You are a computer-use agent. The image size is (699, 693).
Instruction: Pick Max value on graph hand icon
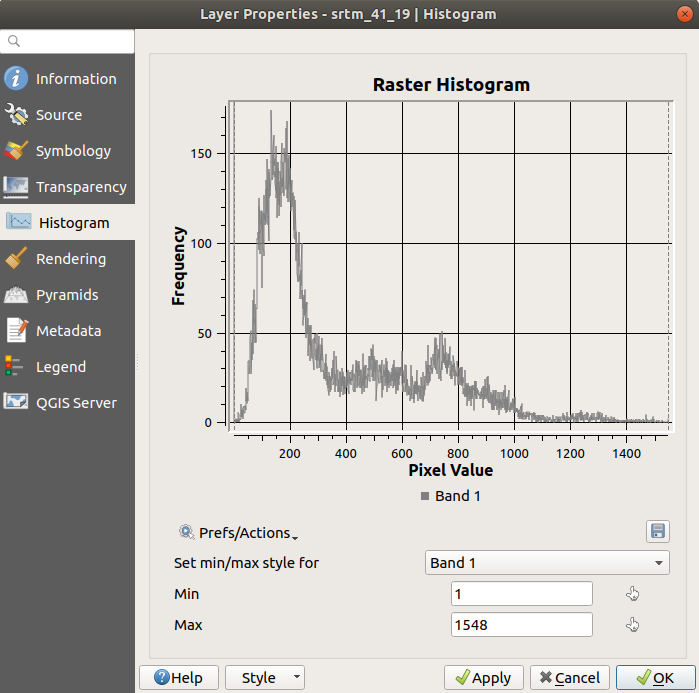632,625
